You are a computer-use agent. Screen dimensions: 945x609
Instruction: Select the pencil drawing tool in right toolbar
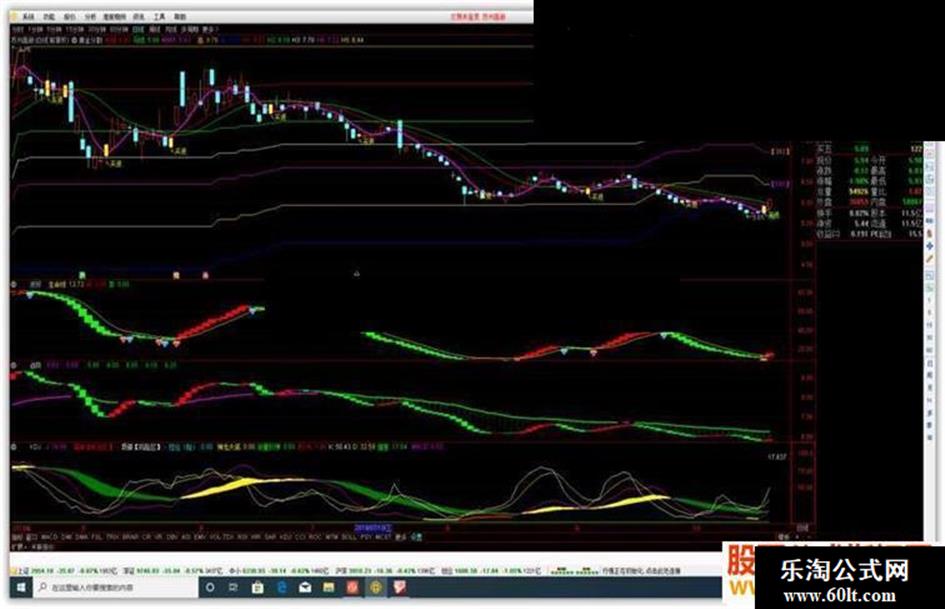pos(929,258)
